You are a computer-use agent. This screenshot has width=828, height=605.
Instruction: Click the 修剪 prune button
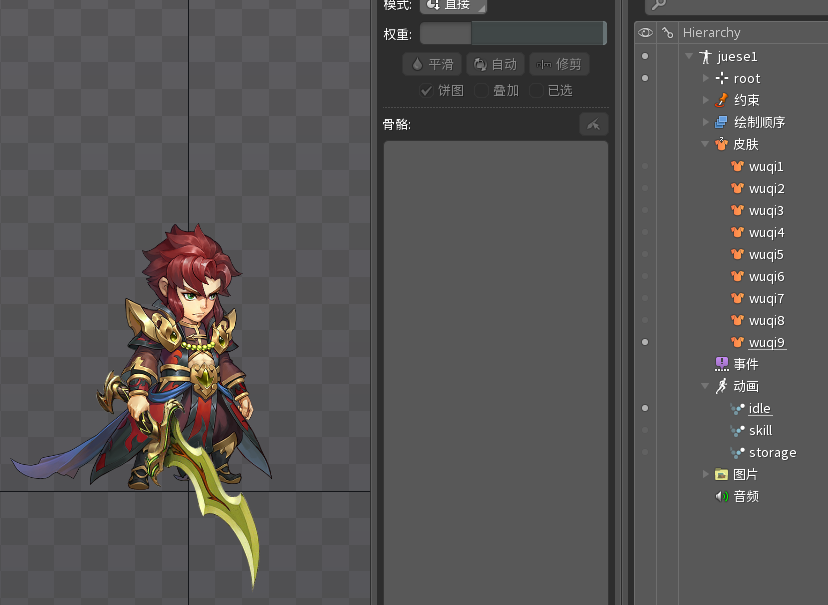[559, 64]
